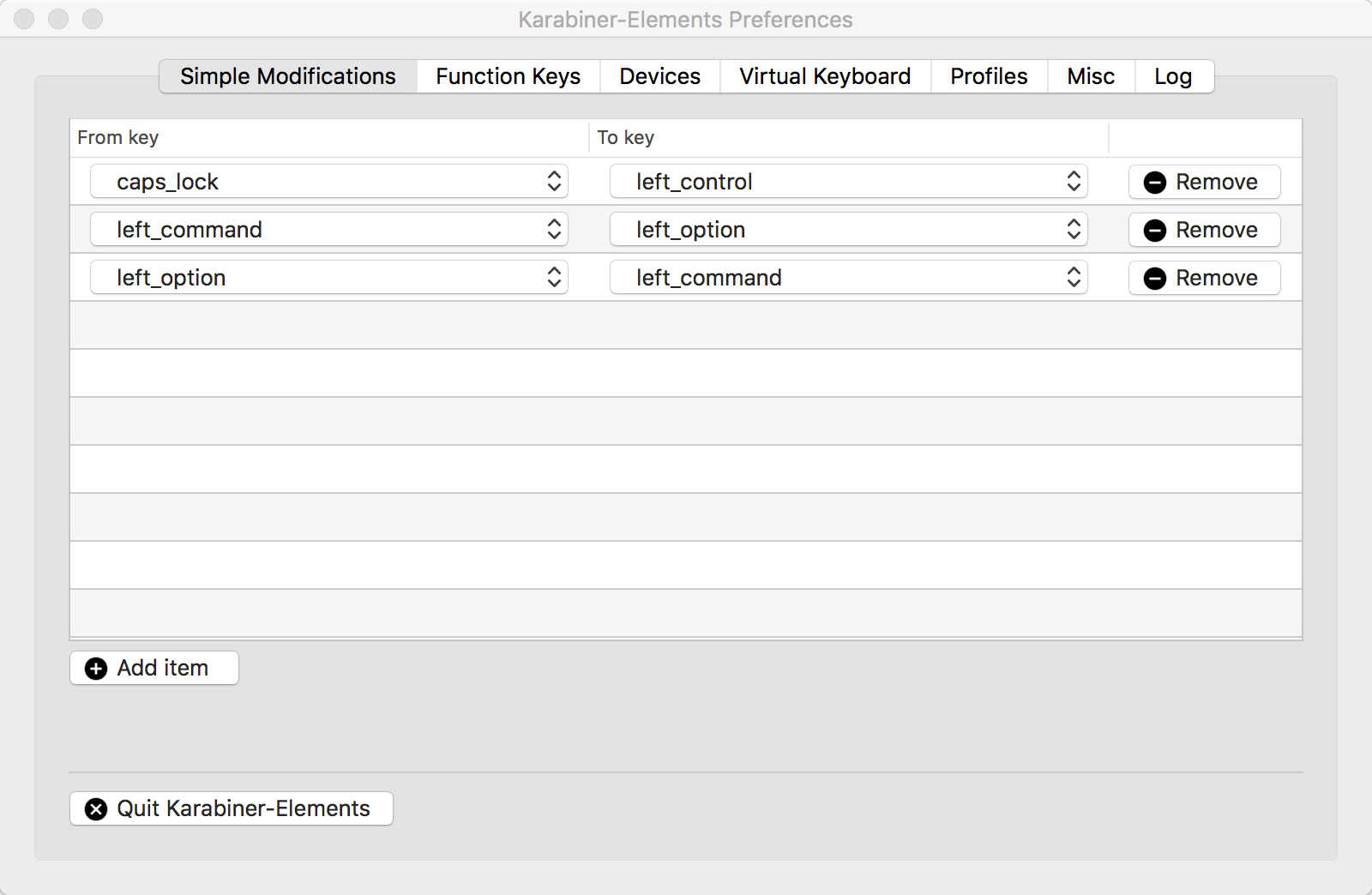The image size is (1372, 895).
Task: Open the left_option To key dropdown
Action: [849, 230]
